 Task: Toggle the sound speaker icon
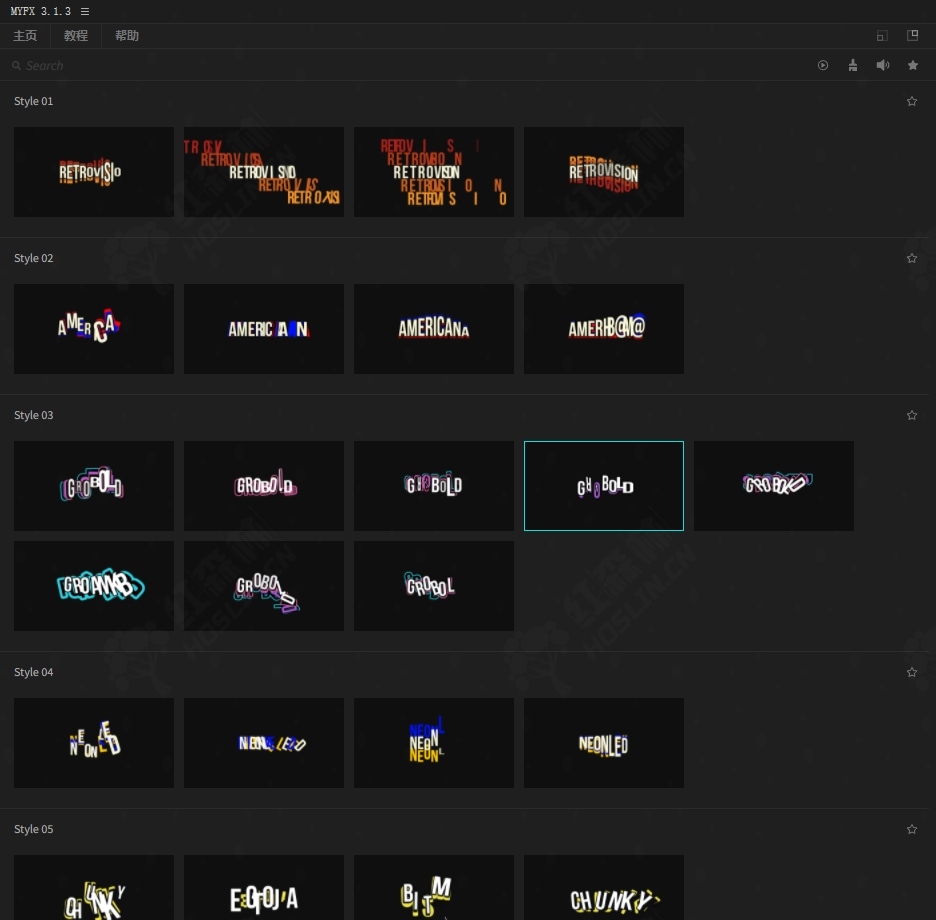883,65
